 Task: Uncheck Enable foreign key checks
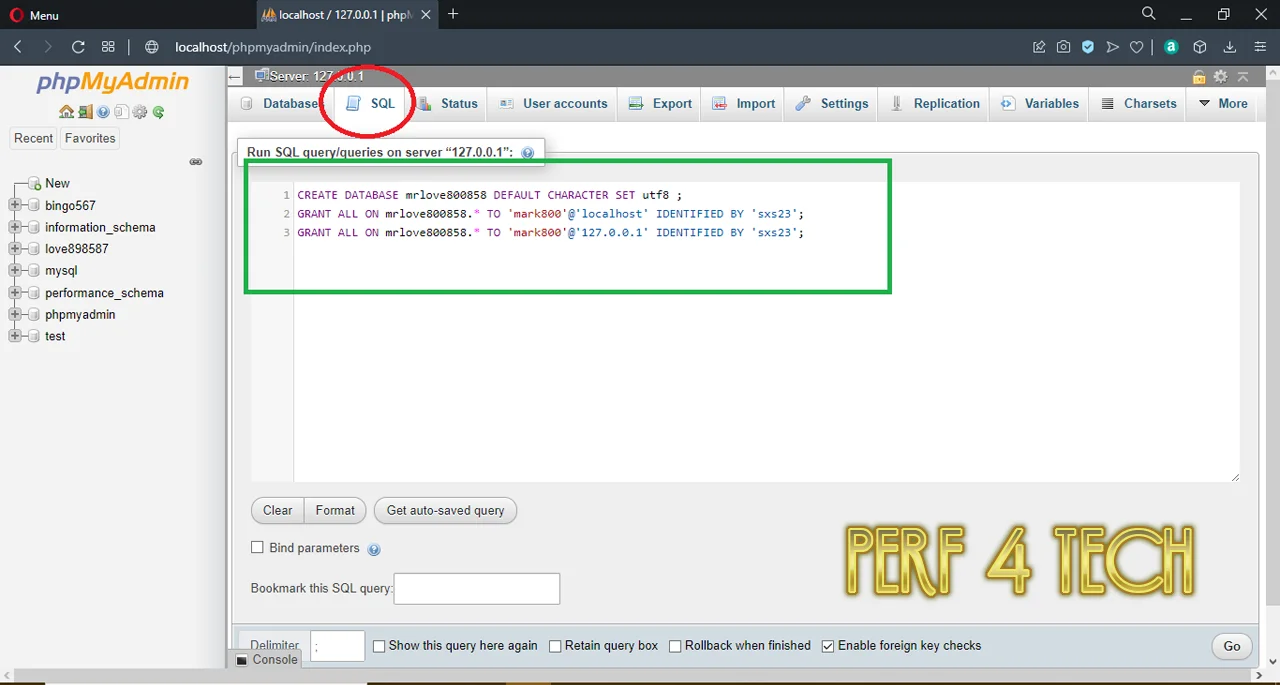(828, 646)
